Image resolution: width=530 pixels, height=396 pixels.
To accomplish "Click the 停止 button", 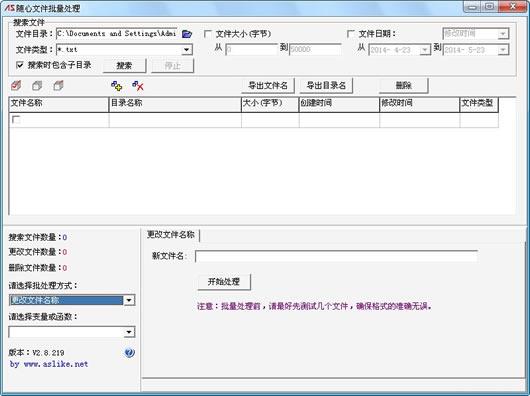I will tap(172, 66).
